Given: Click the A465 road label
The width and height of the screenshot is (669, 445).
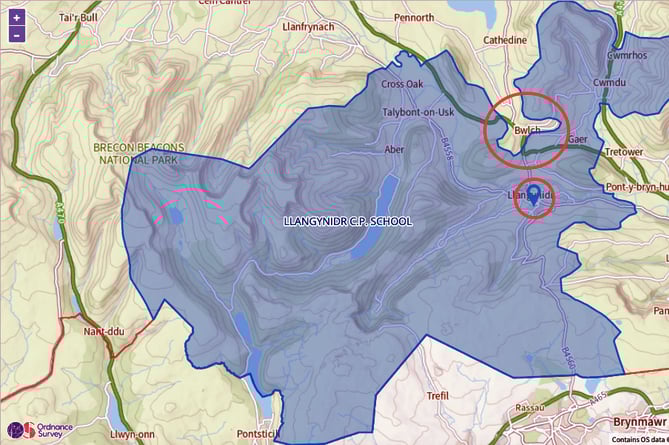Looking at the screenshot, I should (x=598, y=398).
